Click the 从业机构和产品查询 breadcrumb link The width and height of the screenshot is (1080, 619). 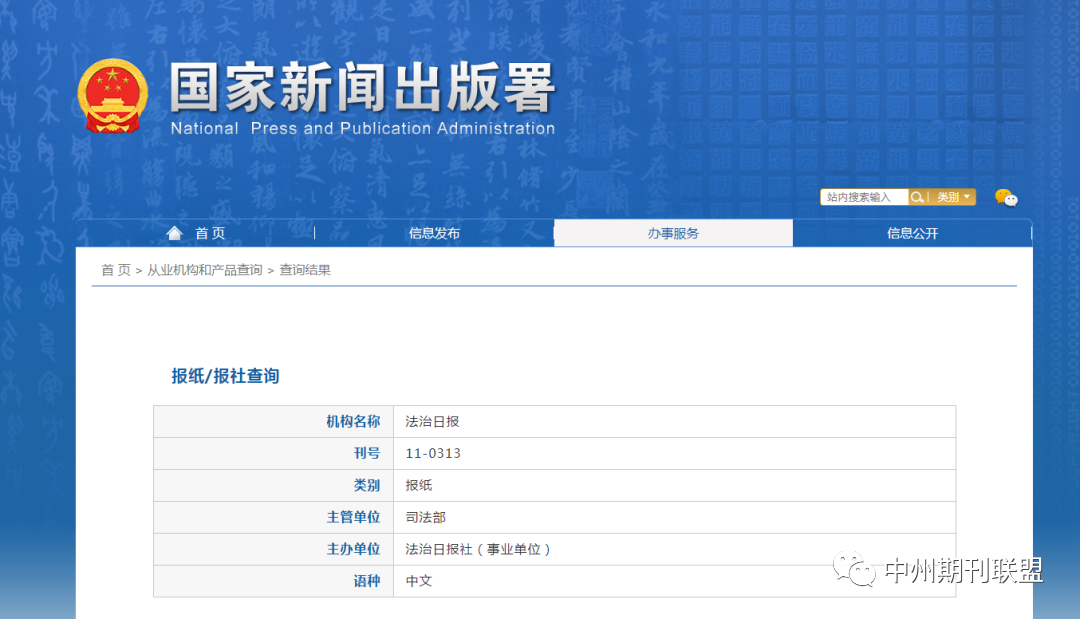(205, 270)
